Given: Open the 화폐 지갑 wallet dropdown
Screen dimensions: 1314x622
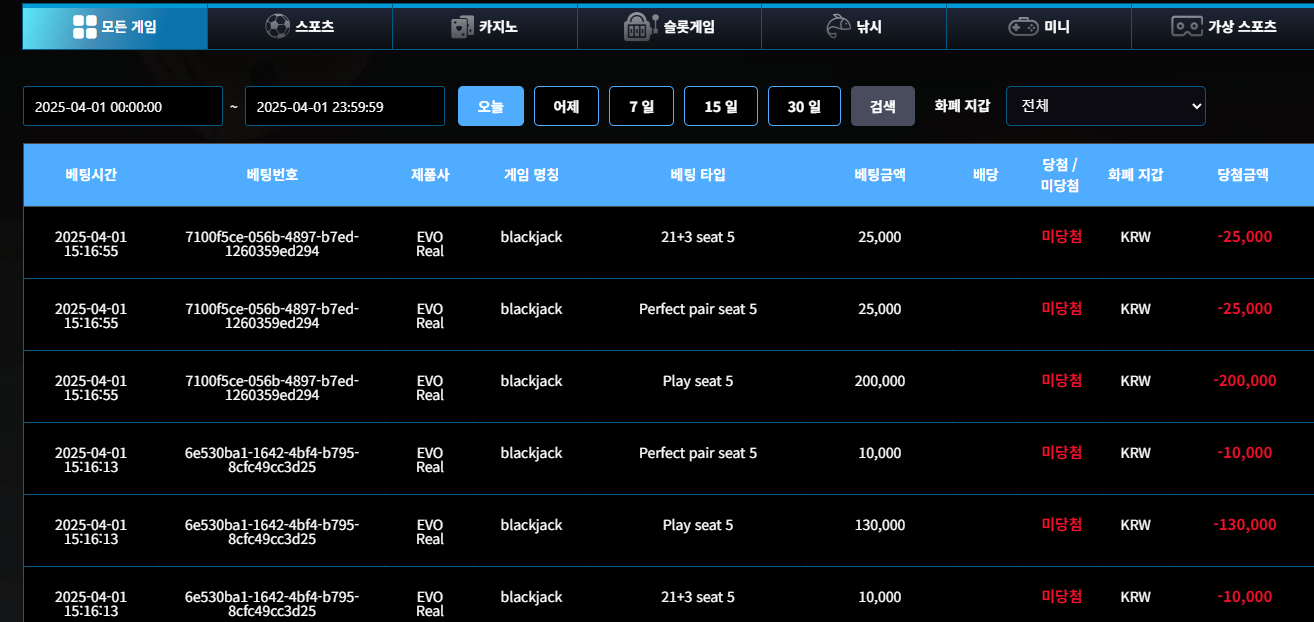Looking at the screenshot, I should click(x=1105, y=106).
